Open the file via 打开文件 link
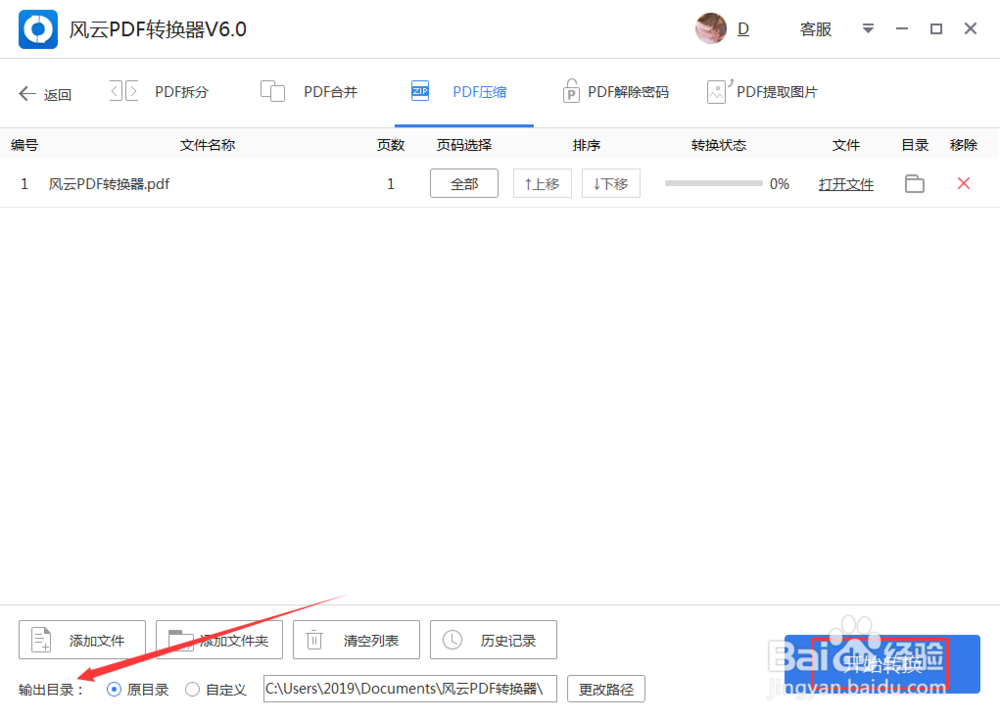 pos(846,184)
